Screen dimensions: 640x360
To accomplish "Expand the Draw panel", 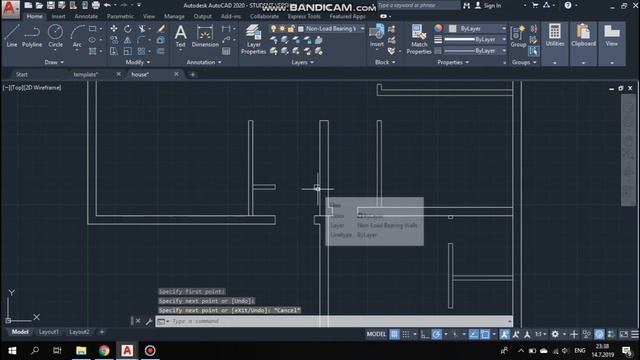I will 54,62.
